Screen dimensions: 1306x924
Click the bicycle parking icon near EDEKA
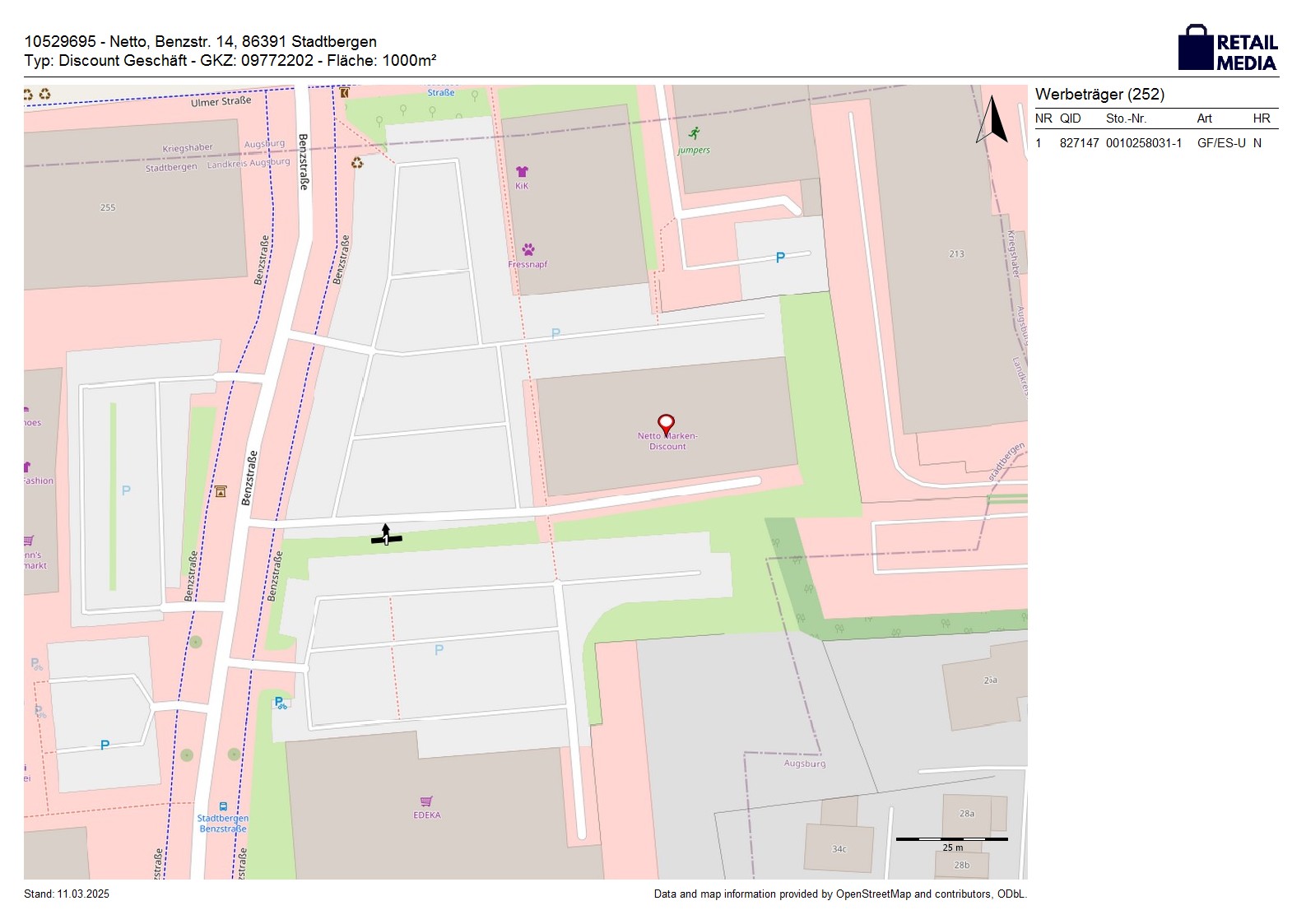click(x=281, y=703)
